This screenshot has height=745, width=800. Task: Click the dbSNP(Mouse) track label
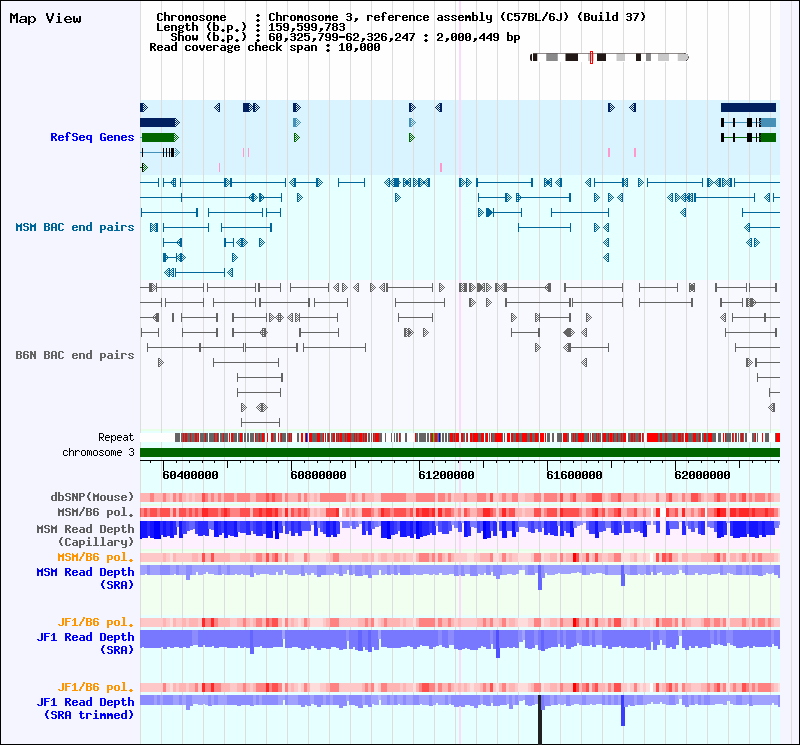pos(92,497)
